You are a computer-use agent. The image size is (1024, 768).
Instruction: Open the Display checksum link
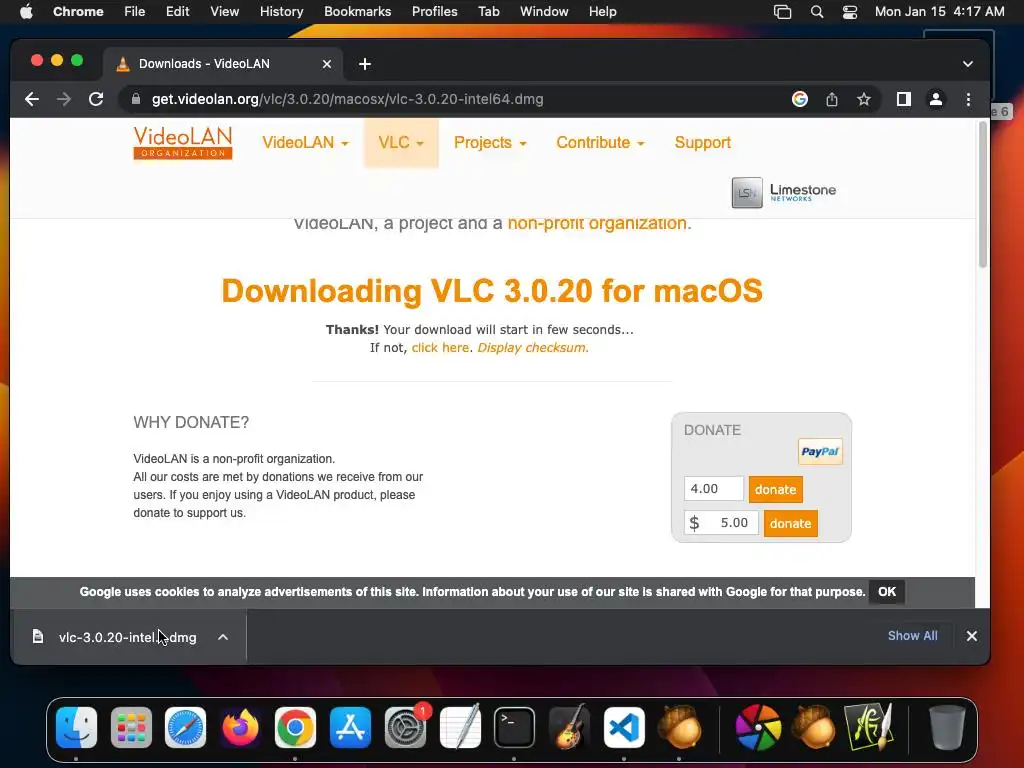pos(532,347)
